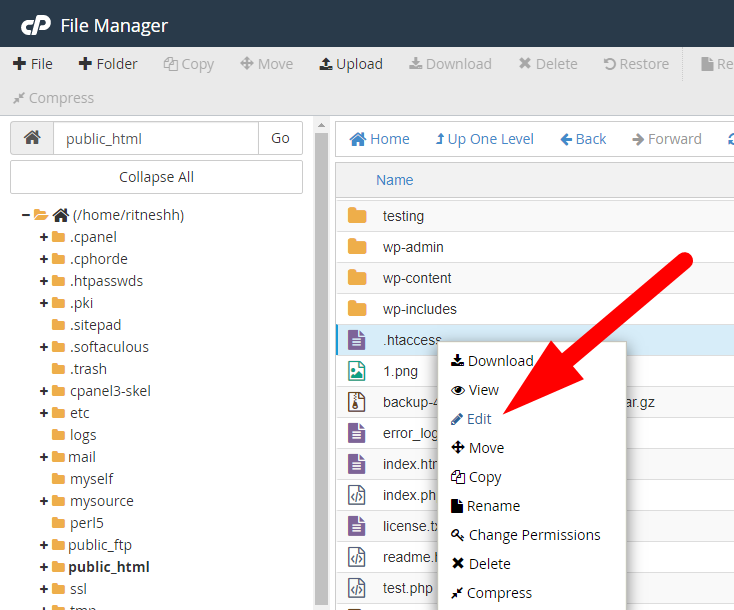Select the .trash tree folder
The height and width of the screenshot is (610, 734).
(x=79, y=369)
